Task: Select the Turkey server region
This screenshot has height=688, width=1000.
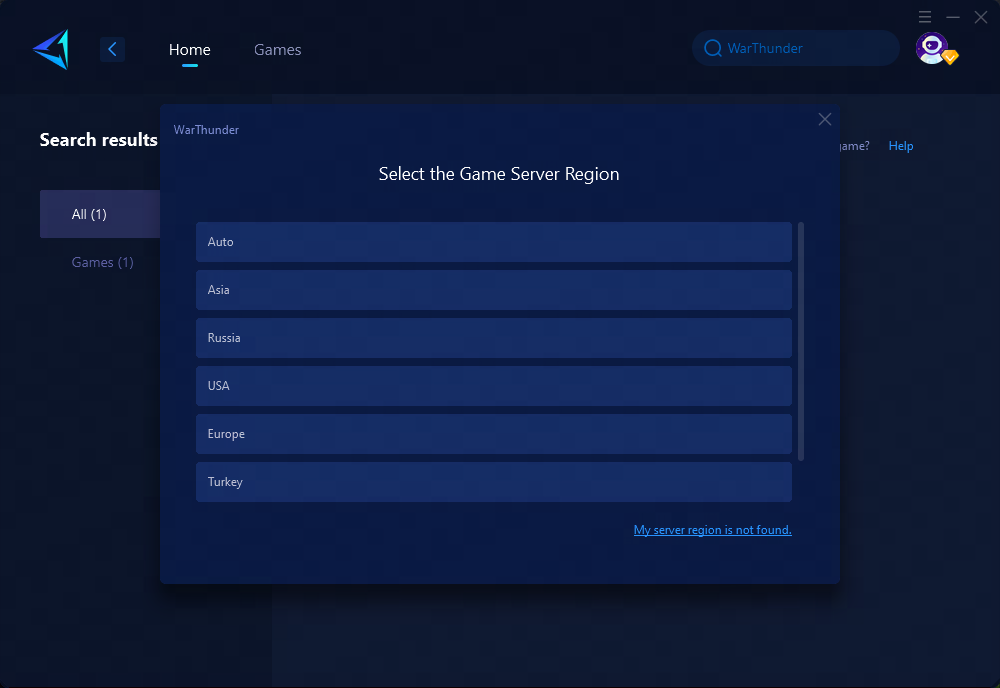Action: [x=493, y=482]
